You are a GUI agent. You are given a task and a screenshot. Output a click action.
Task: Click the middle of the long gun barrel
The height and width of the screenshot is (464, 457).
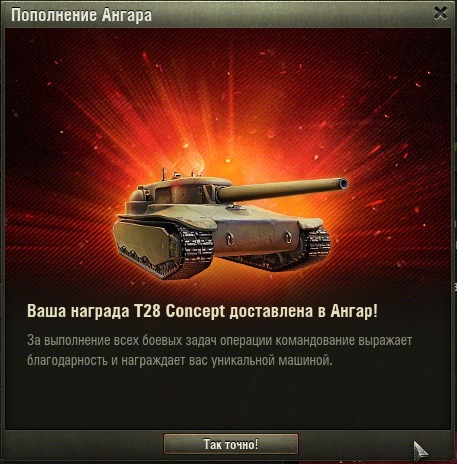point(280,190)
